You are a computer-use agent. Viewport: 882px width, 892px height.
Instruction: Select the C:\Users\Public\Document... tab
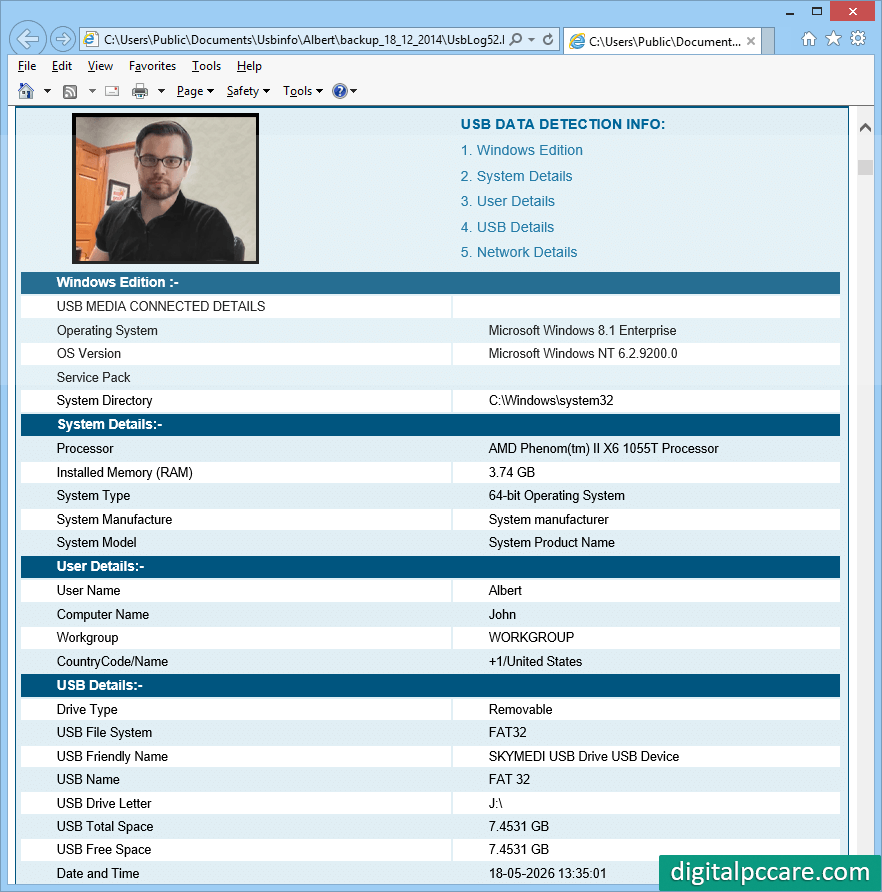pos(662,41)
